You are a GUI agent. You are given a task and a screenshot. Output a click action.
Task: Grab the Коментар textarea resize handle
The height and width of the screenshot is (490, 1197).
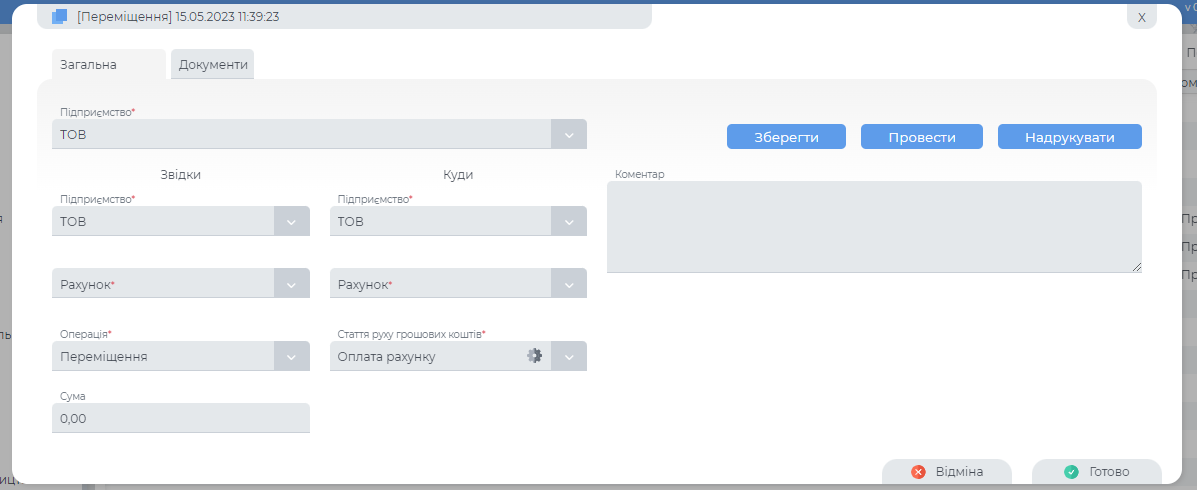tap(1136, 267)
